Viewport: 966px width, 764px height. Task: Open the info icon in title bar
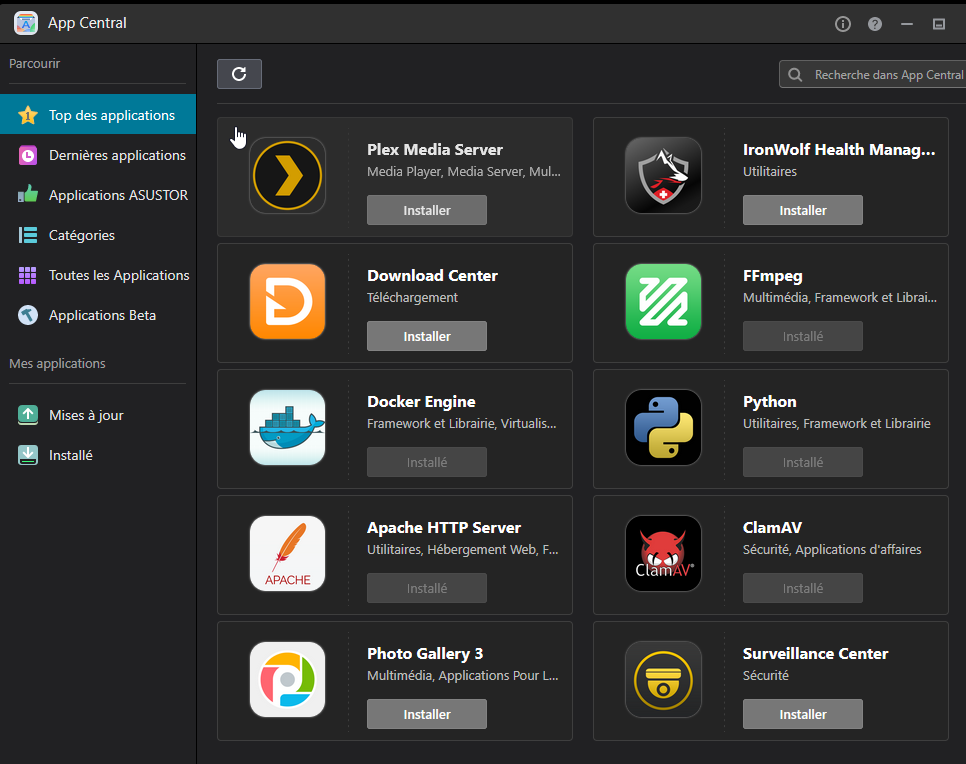pyautogui.click(x=843, y=24)
